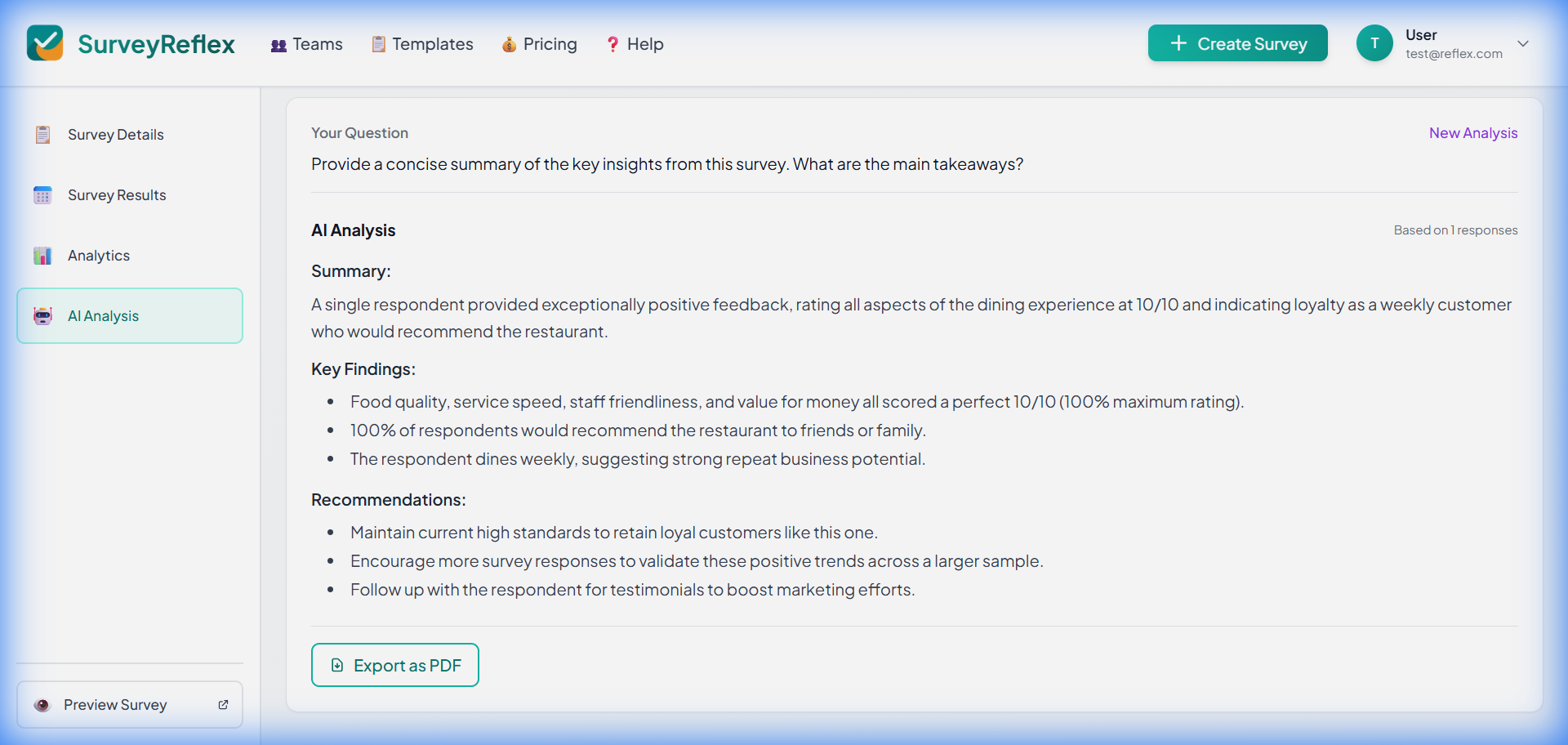Click the Survey Details clipboard icon

point(43,135)
